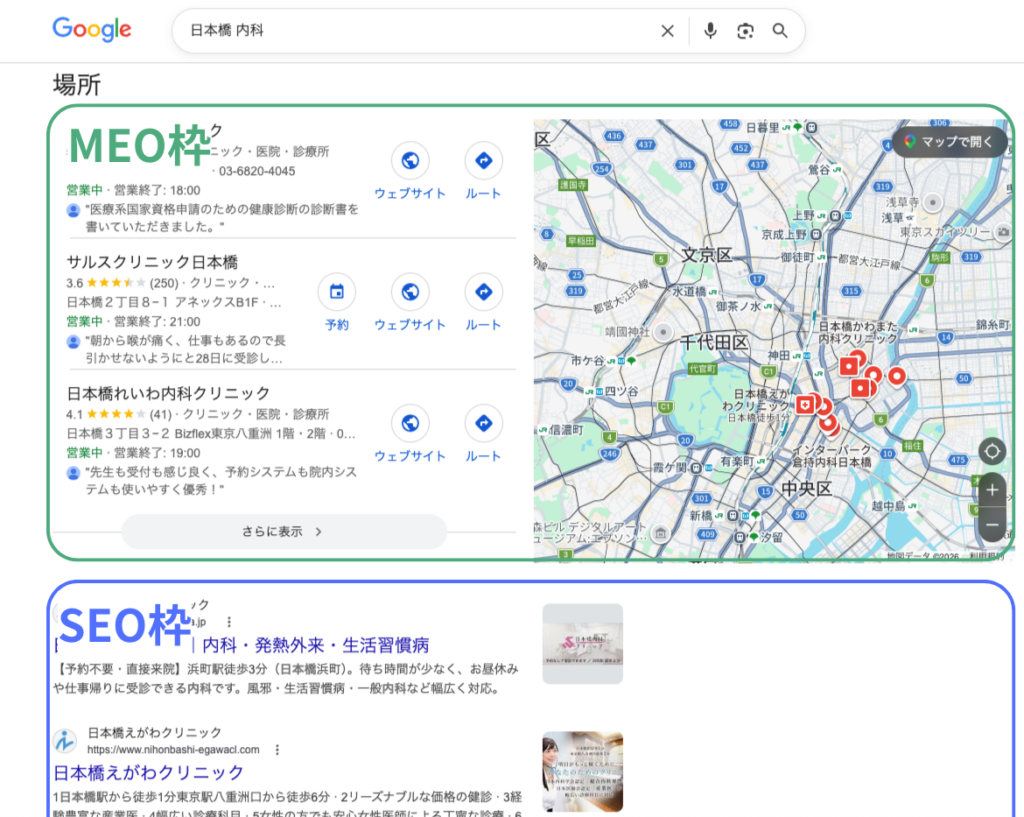Expand more places with さらに表示
This screenshot has width=1024, height=817.
[x=283, y=532]
